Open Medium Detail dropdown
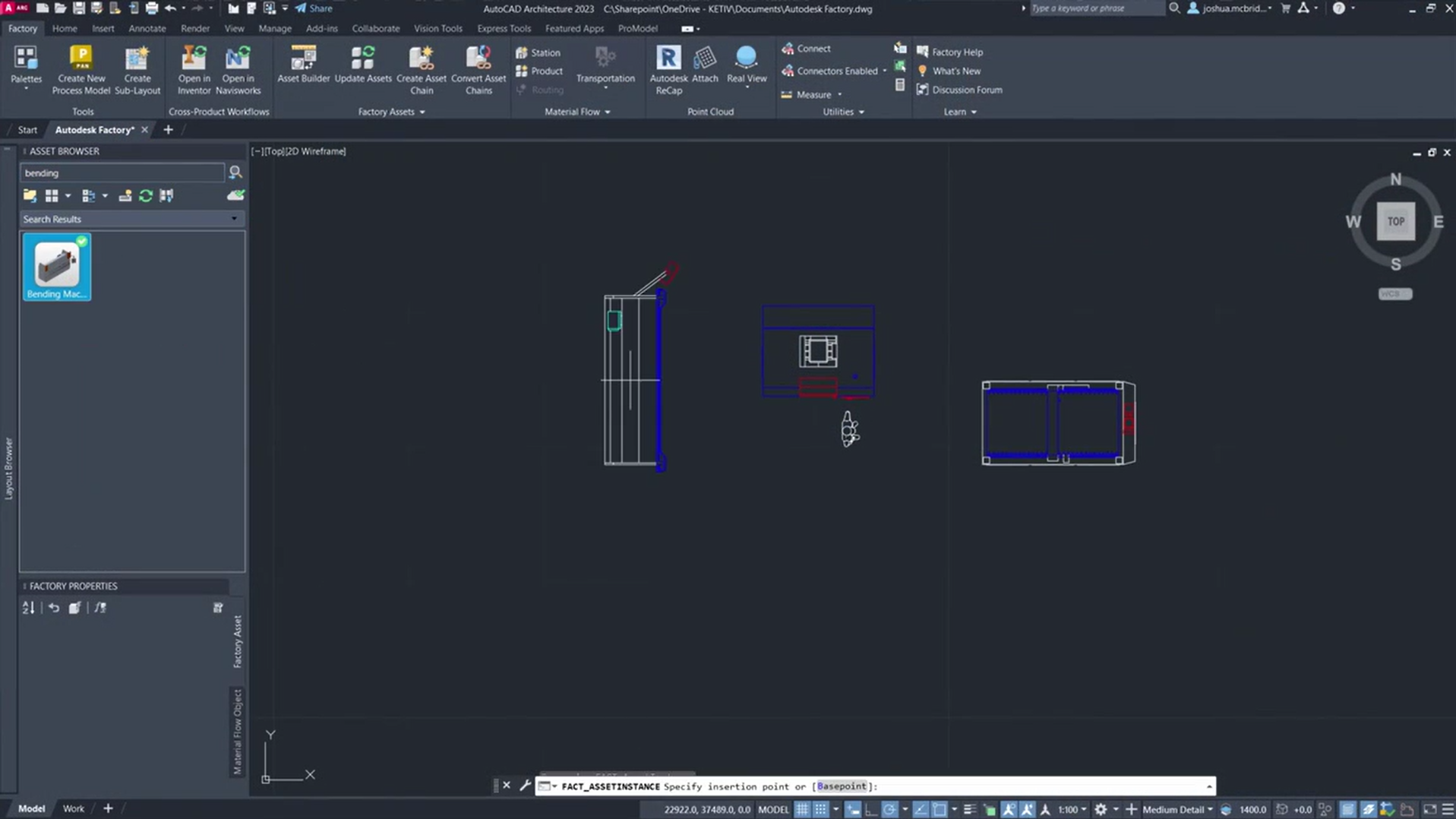 click(x=1177, y=810)
